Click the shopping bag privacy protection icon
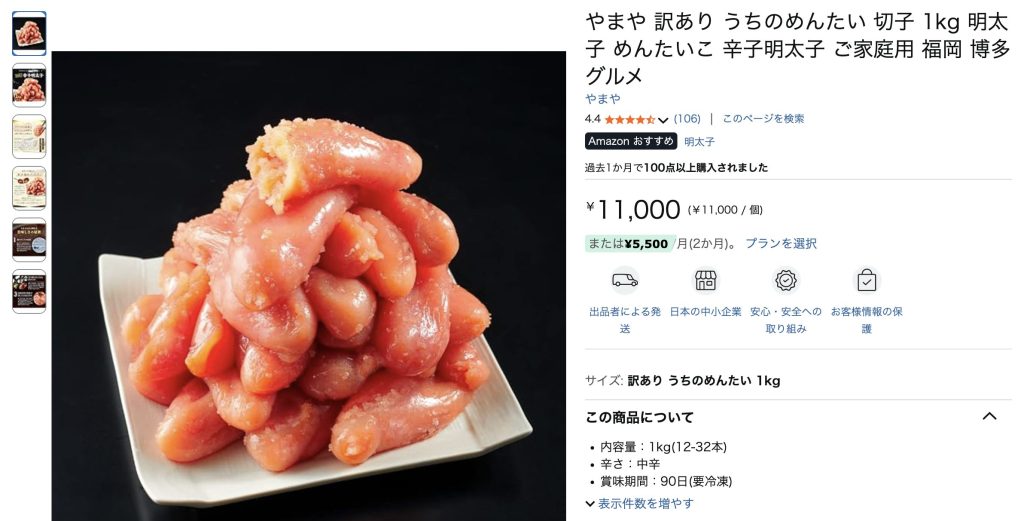 point(867,281)
